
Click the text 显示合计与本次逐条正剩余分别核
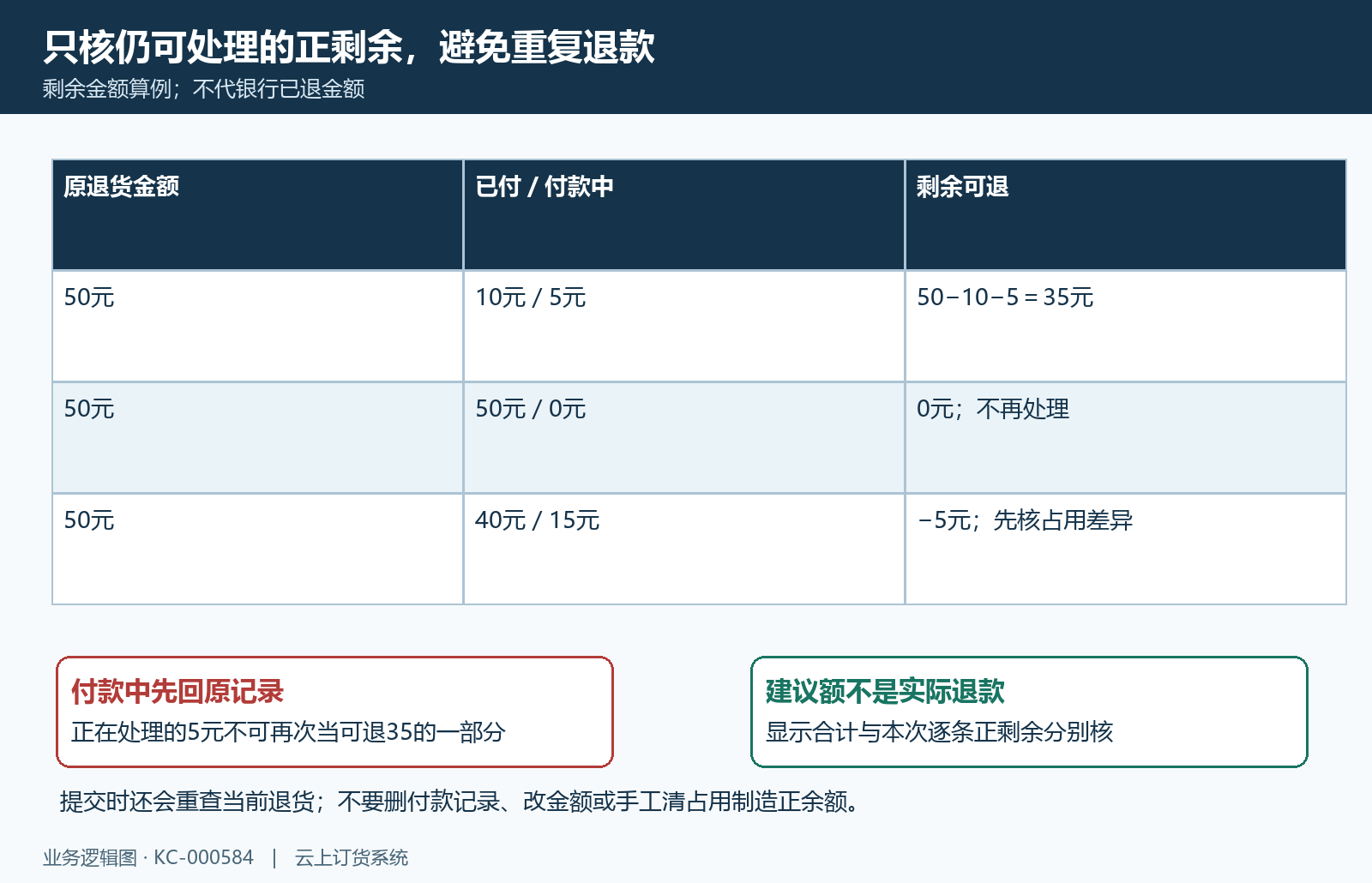pyautogui.click(x=939, y=732)
